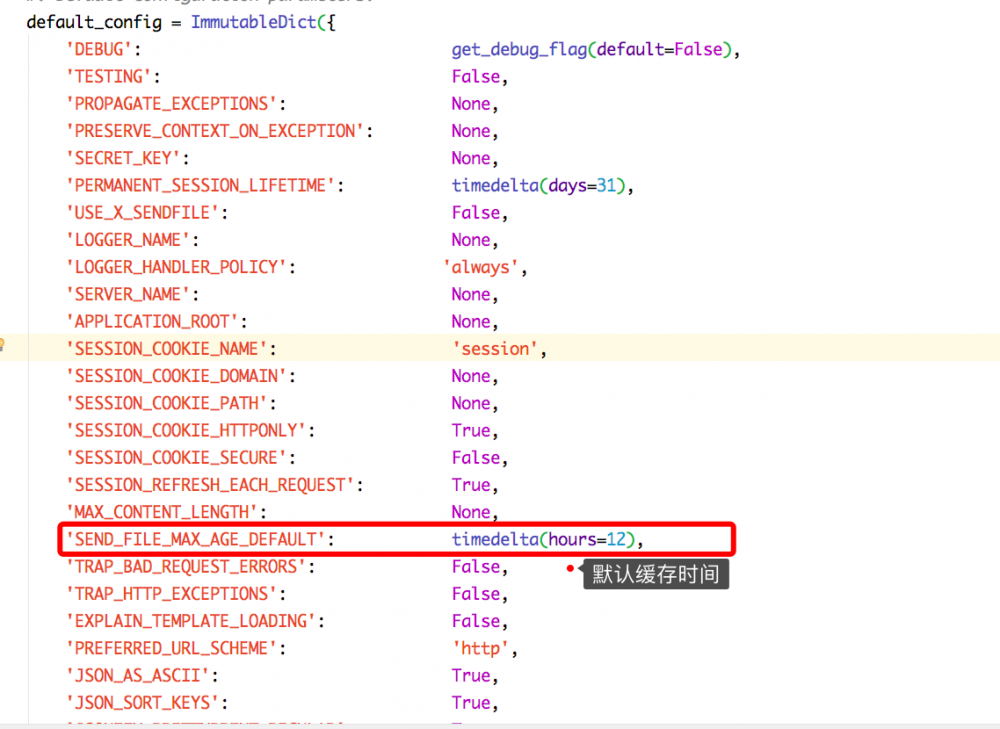Select the 'LOGGER_HANDLER_POLICY' key
Image resolution: width=1000 pixels, height=729 pixels.
[x=177, y=267]
